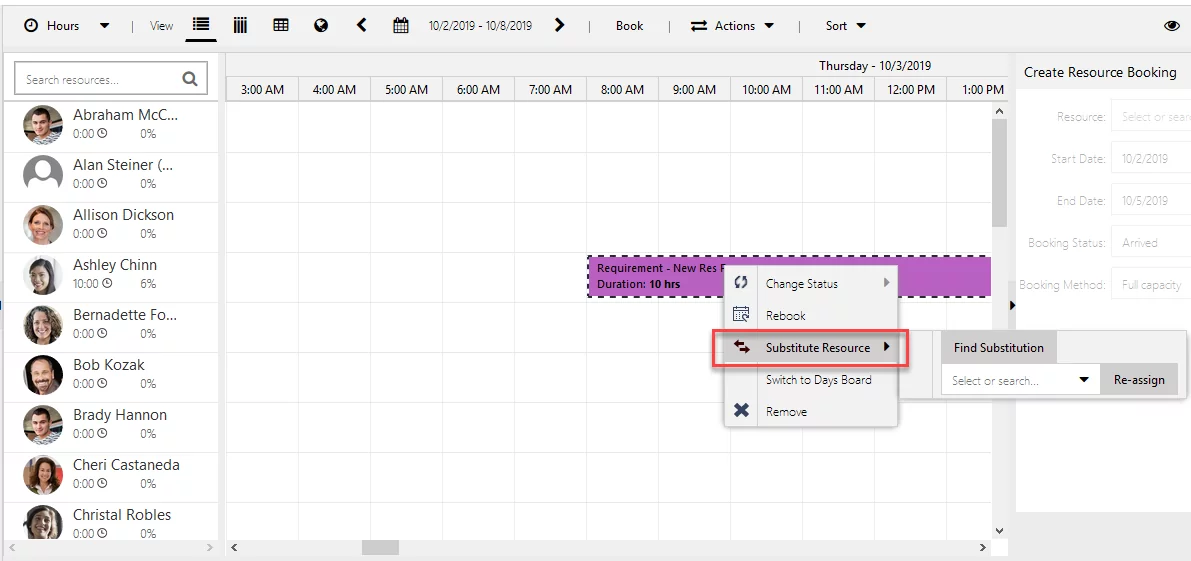Click Abraham McC... profile photo
Image resolution: width=1191 pixels, height=561 pixels.
pyautogui.click(x=43, y=124)
